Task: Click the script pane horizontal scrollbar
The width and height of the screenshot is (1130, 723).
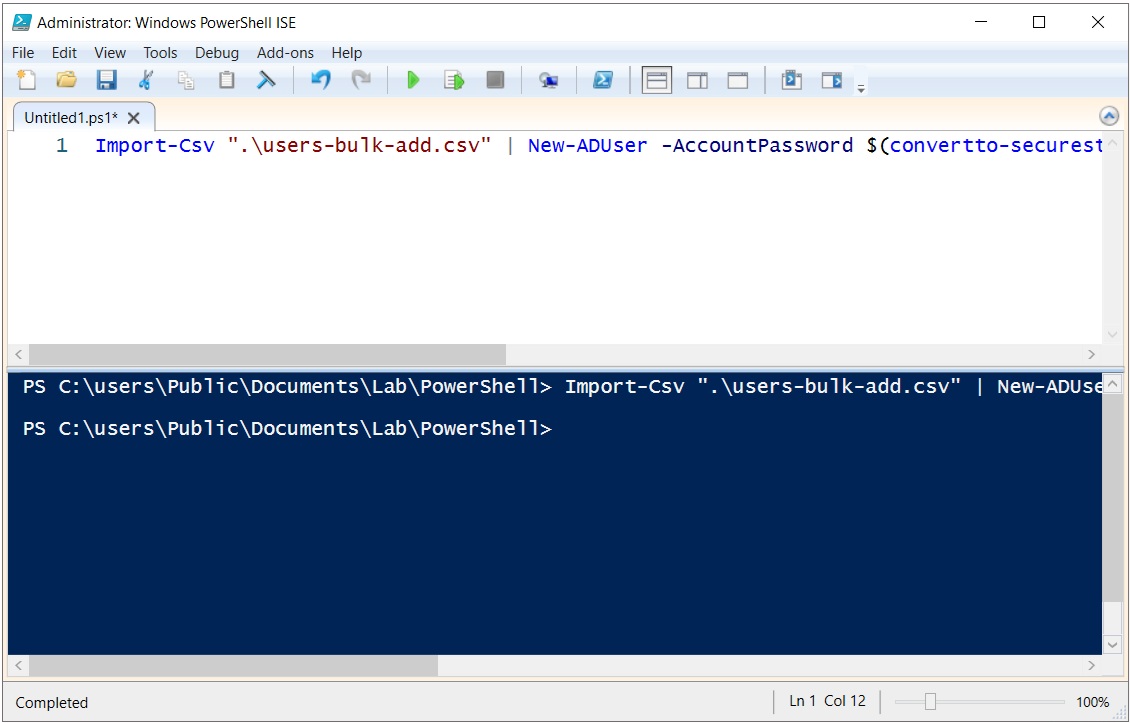Action: [267, 355]
